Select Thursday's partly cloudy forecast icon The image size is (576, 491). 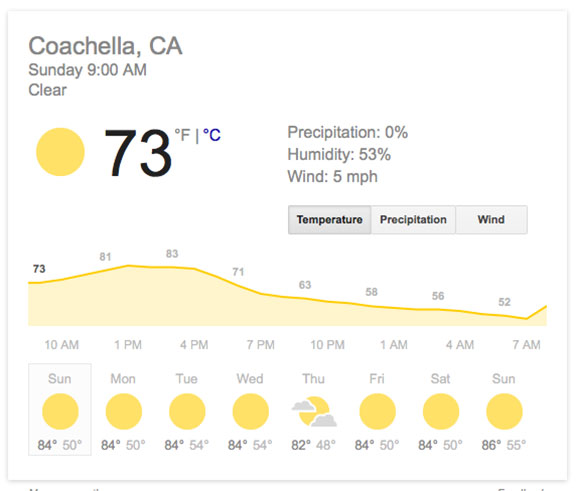pyautogui.click(x=314, y=411)
